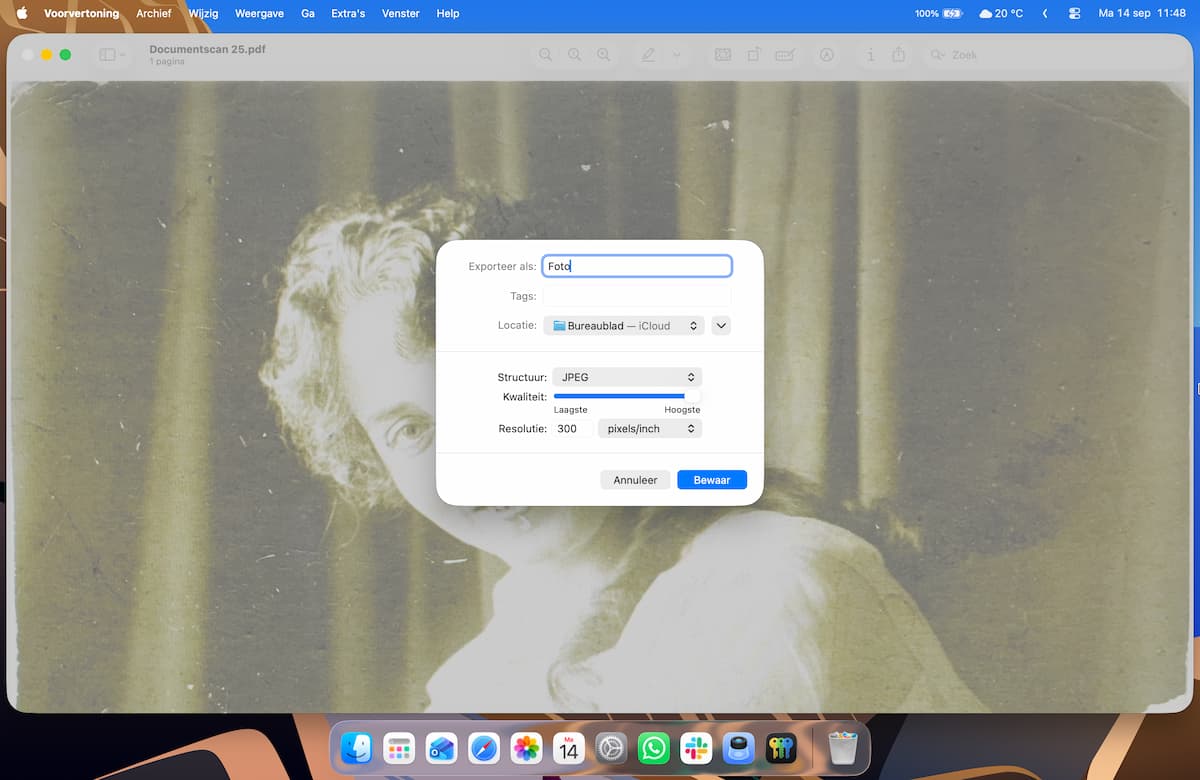This screenshot has height=780, width=1200.
Task: Open Finder from the Dock
Action: [x=356, y=748]
